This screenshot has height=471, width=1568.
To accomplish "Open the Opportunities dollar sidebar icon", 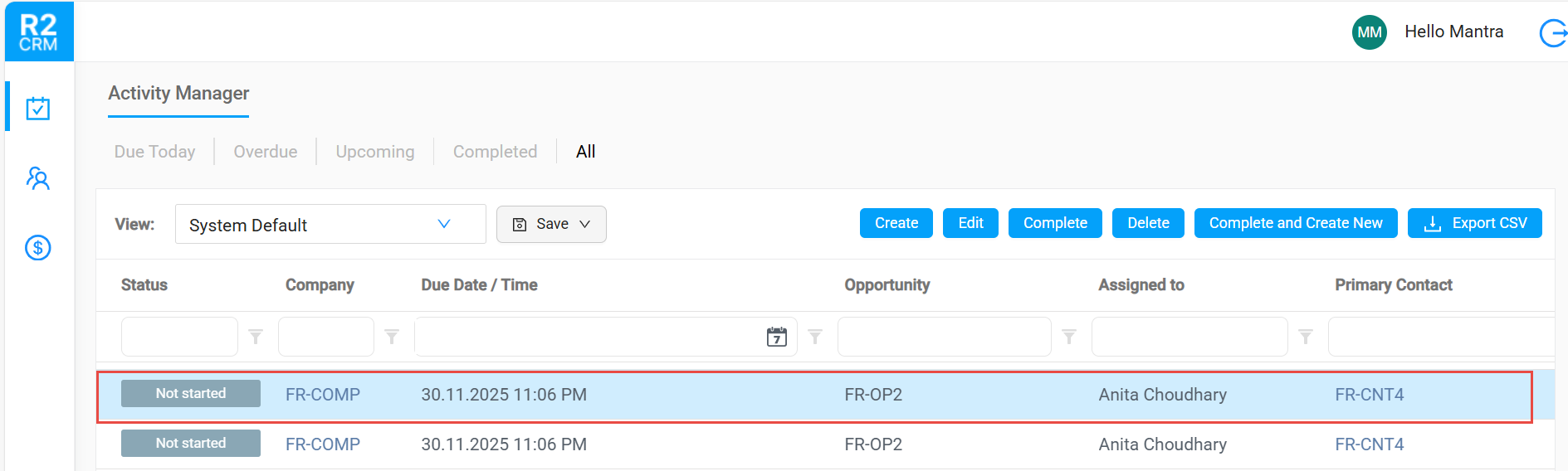I will [x=38, y=247].
